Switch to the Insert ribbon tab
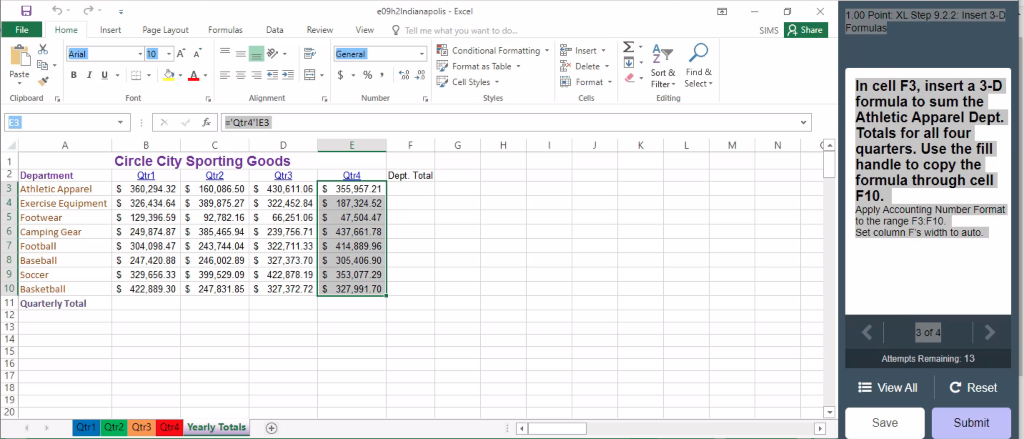The height and width of the screenshot is (439, 1024). tap(110, 29)
